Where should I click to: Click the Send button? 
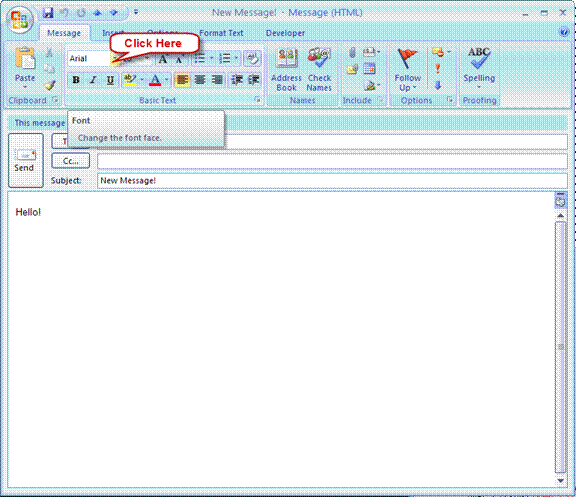(26, 161)
